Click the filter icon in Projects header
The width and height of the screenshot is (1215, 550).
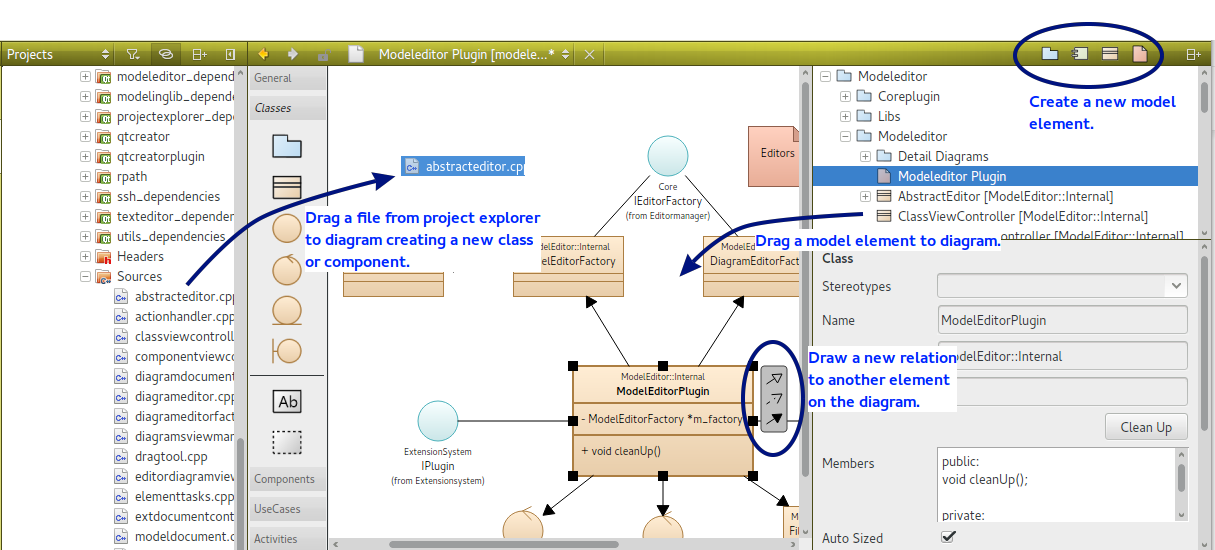coord(133,54)
